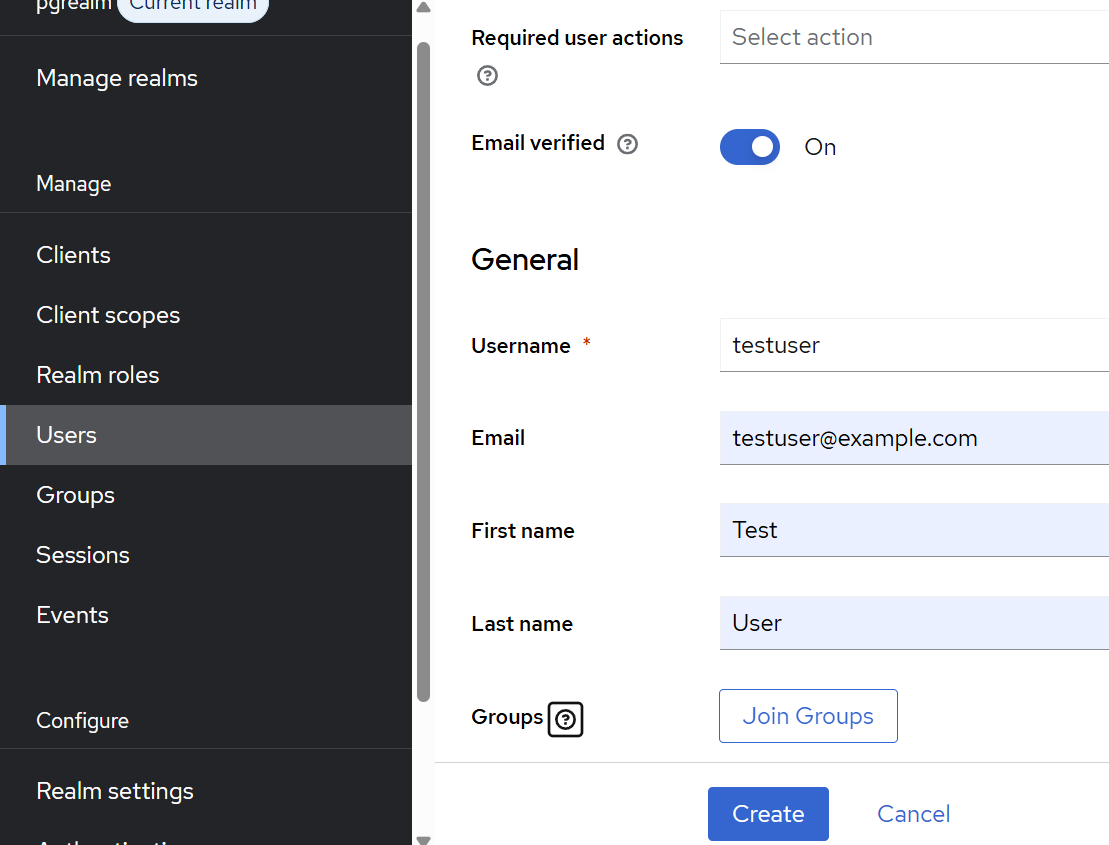Click the Join Groups button
The image size is (1109, 845).
[x=807, y=716]
